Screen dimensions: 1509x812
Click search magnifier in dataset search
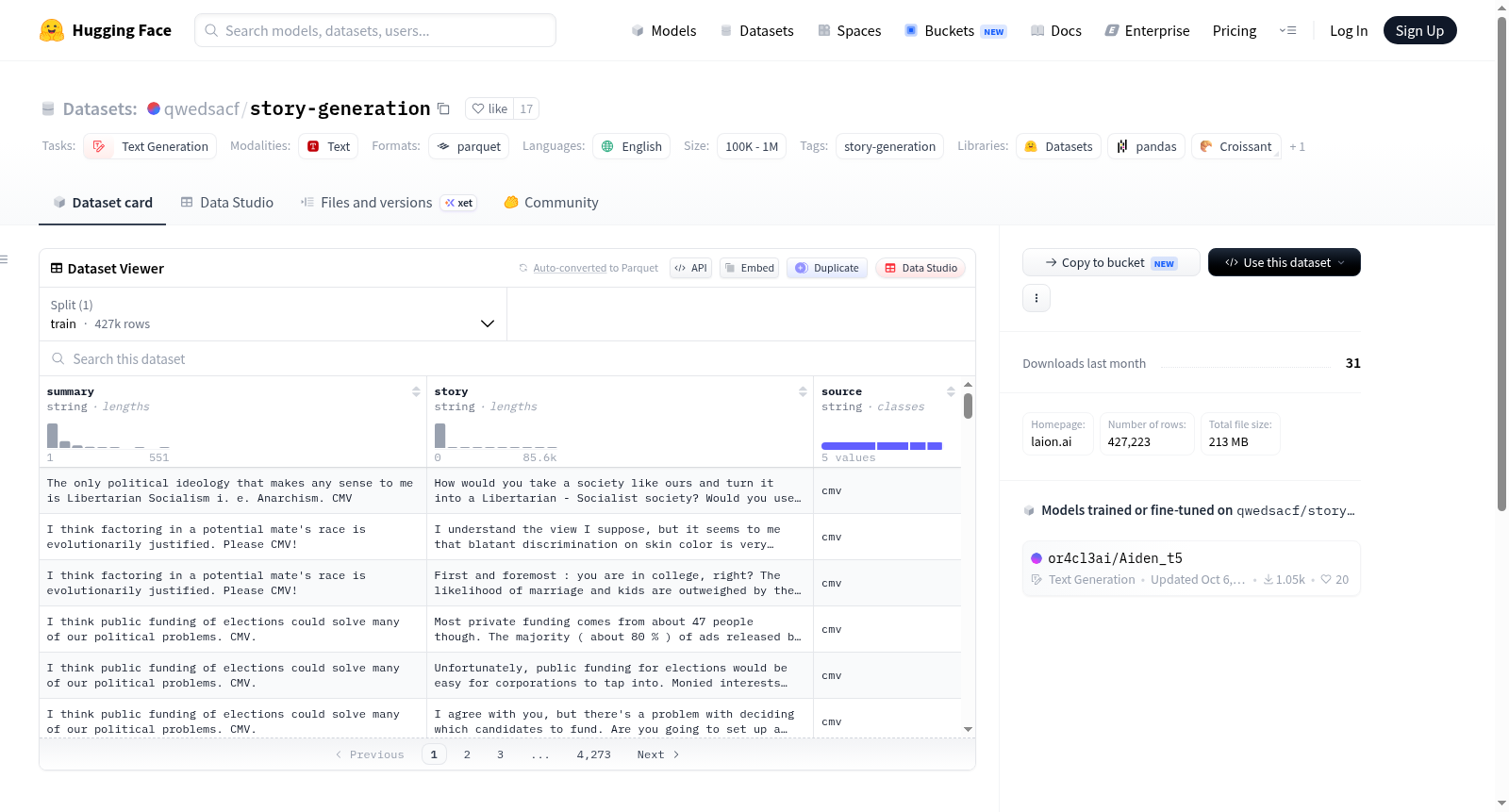58,358
